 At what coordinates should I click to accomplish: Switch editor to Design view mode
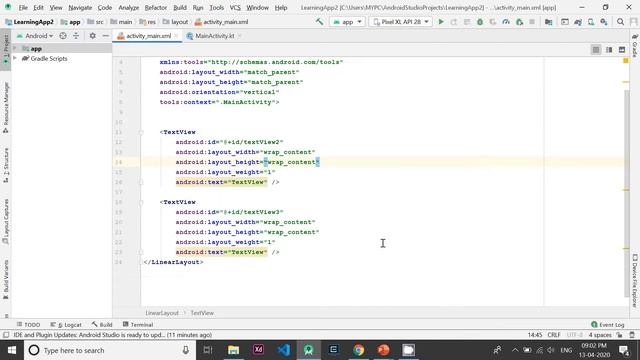pyautogui.click(x=622, y=50)
